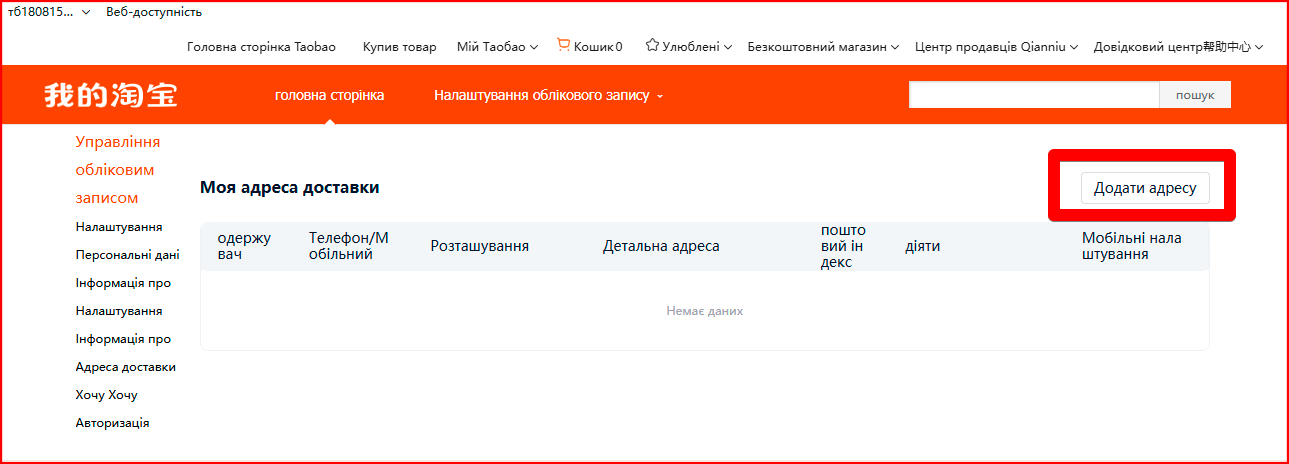Open Персональні дані in sidebar

pos(127,255)
